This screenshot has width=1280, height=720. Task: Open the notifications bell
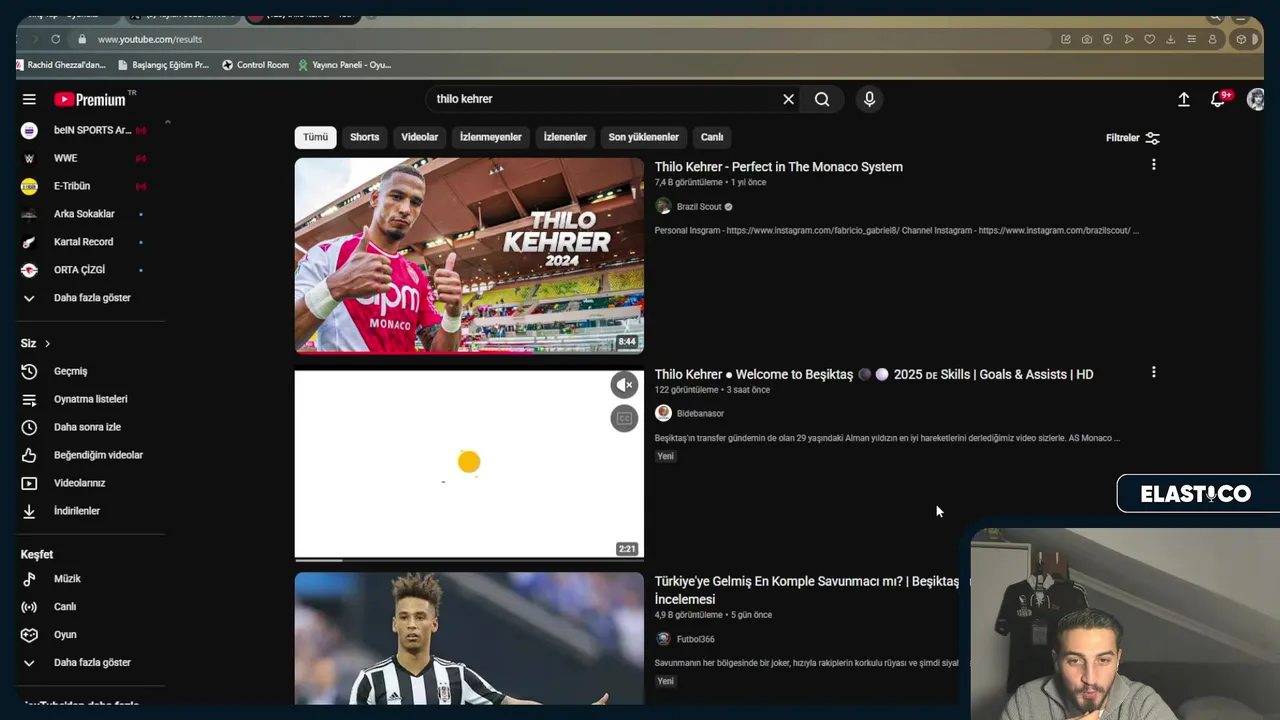click(1218, 99)
